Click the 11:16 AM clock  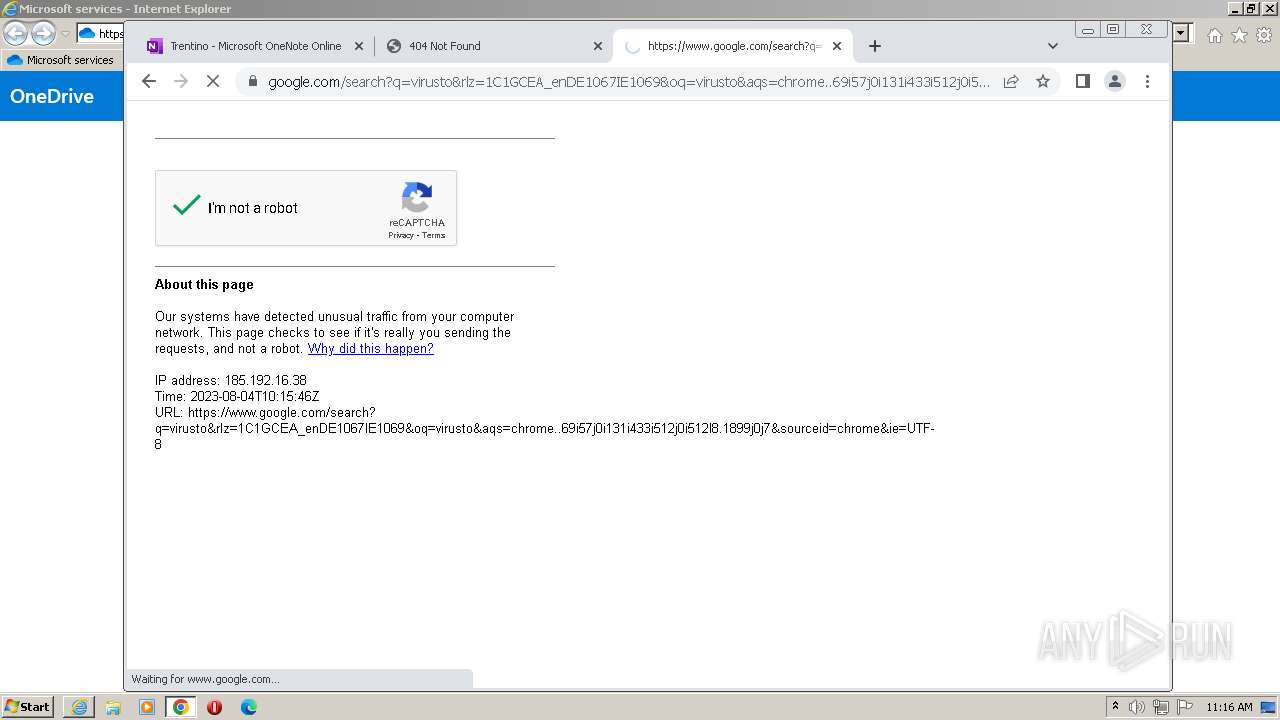1229,707
